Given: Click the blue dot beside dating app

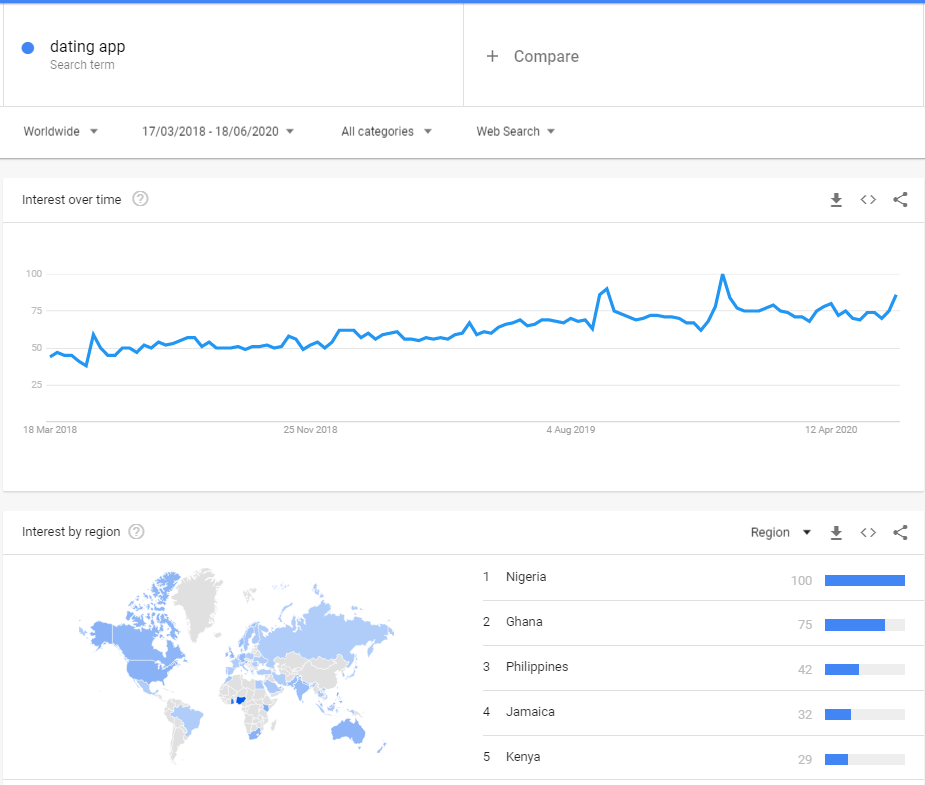Looking at the screenshot, I should tap(28, 47).
